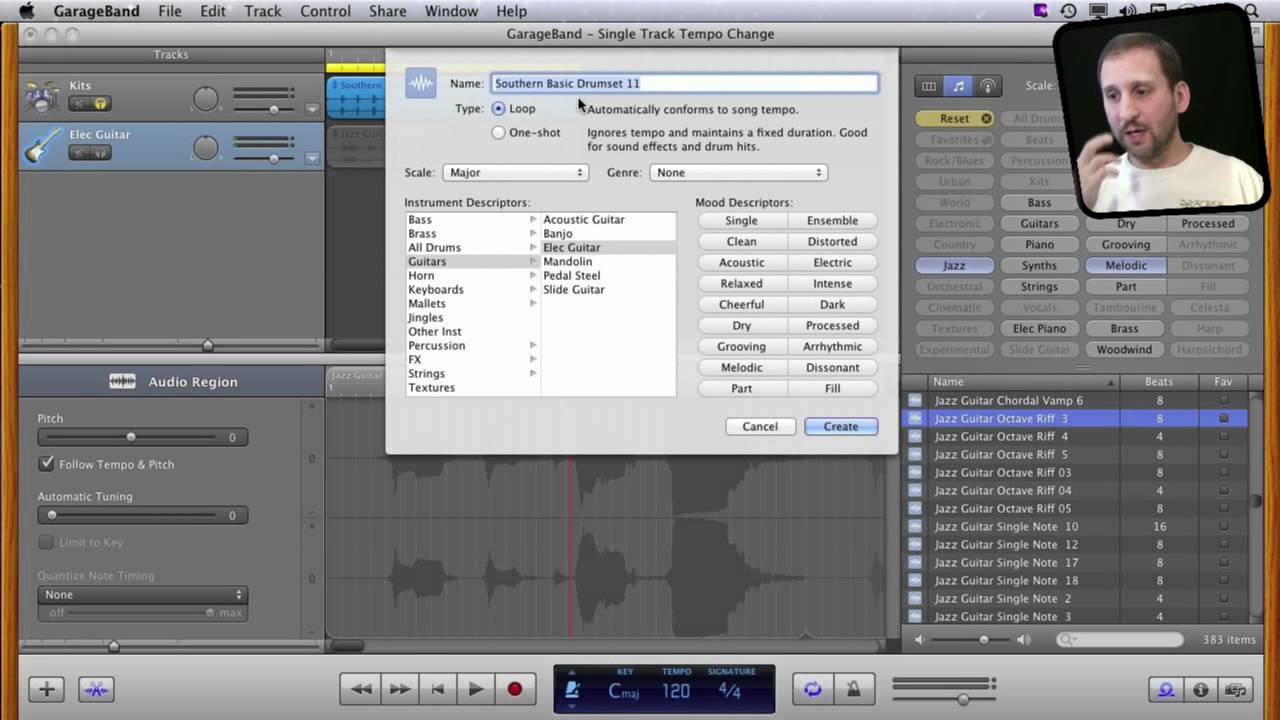Solo the Elec Guitar track
1280x720 pixels.
click(x=99, y=153)
